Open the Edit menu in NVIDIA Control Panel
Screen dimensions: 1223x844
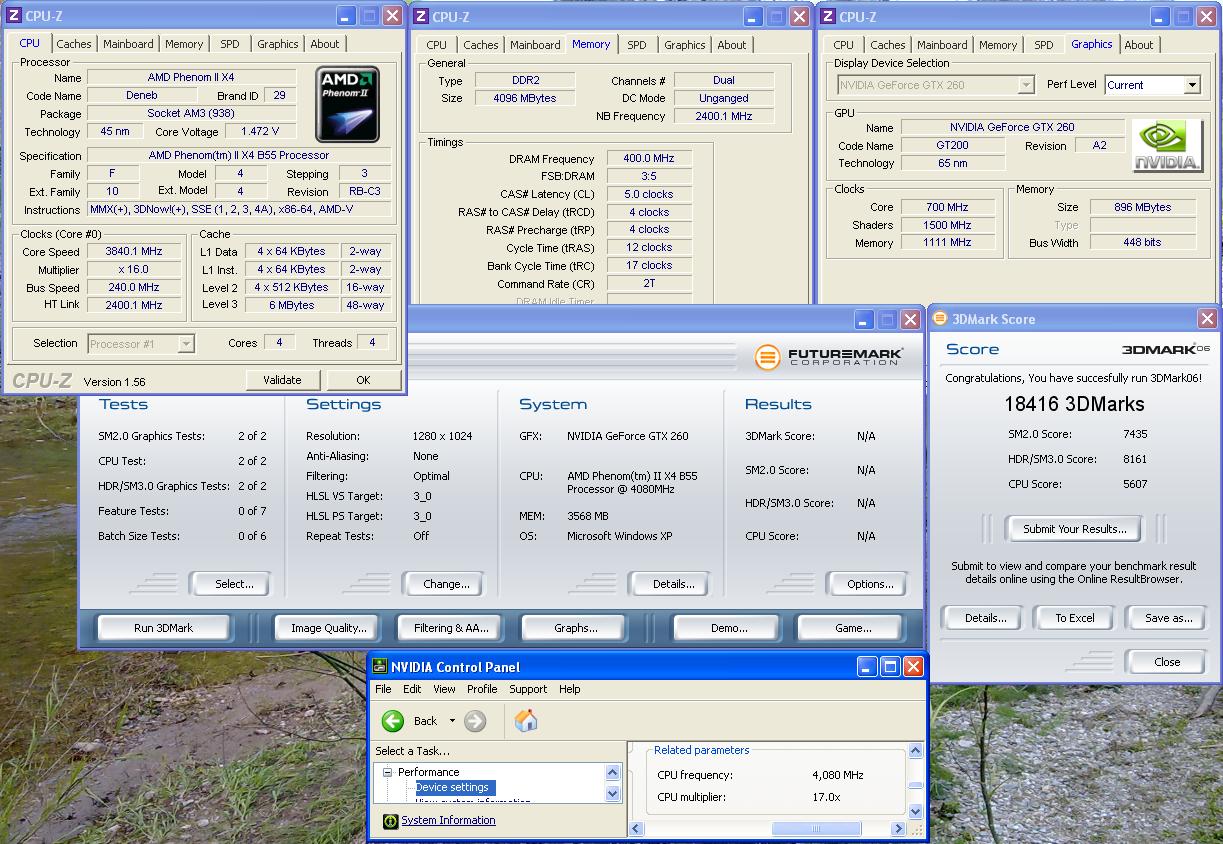tap(412, 689)
